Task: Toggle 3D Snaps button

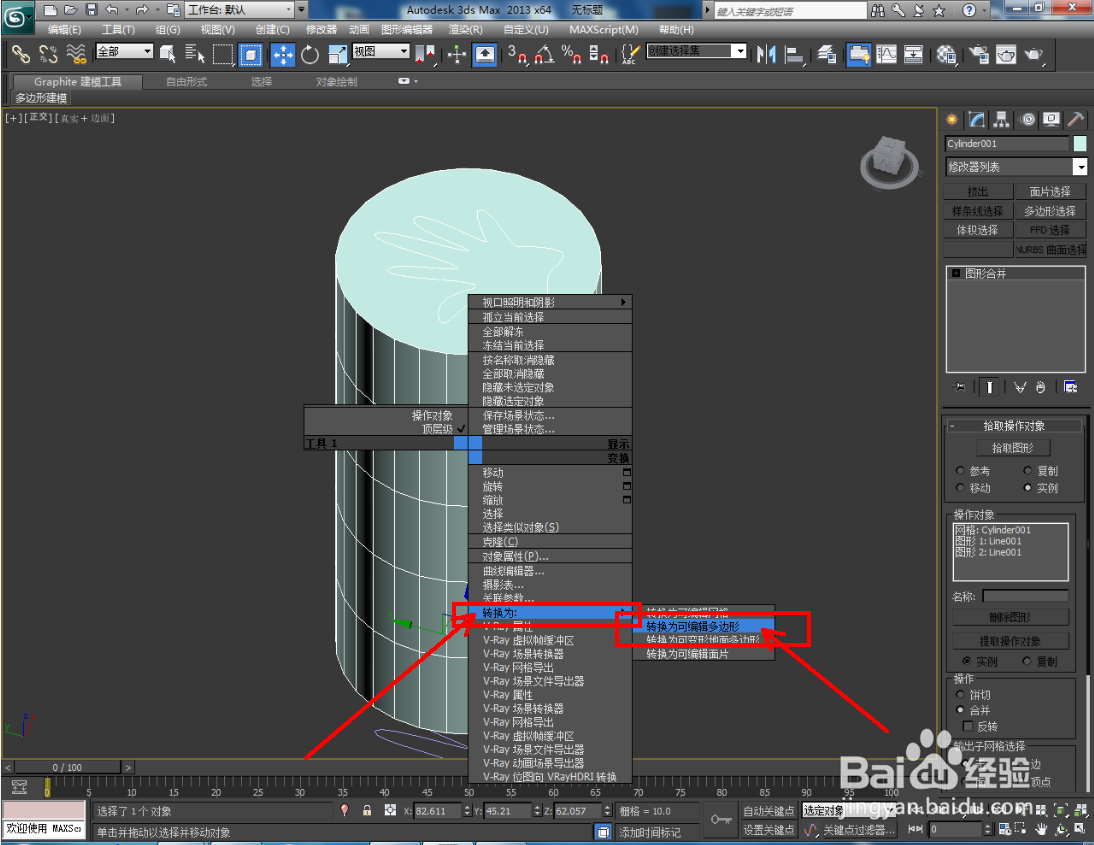Action: click(x=517, y=54)
